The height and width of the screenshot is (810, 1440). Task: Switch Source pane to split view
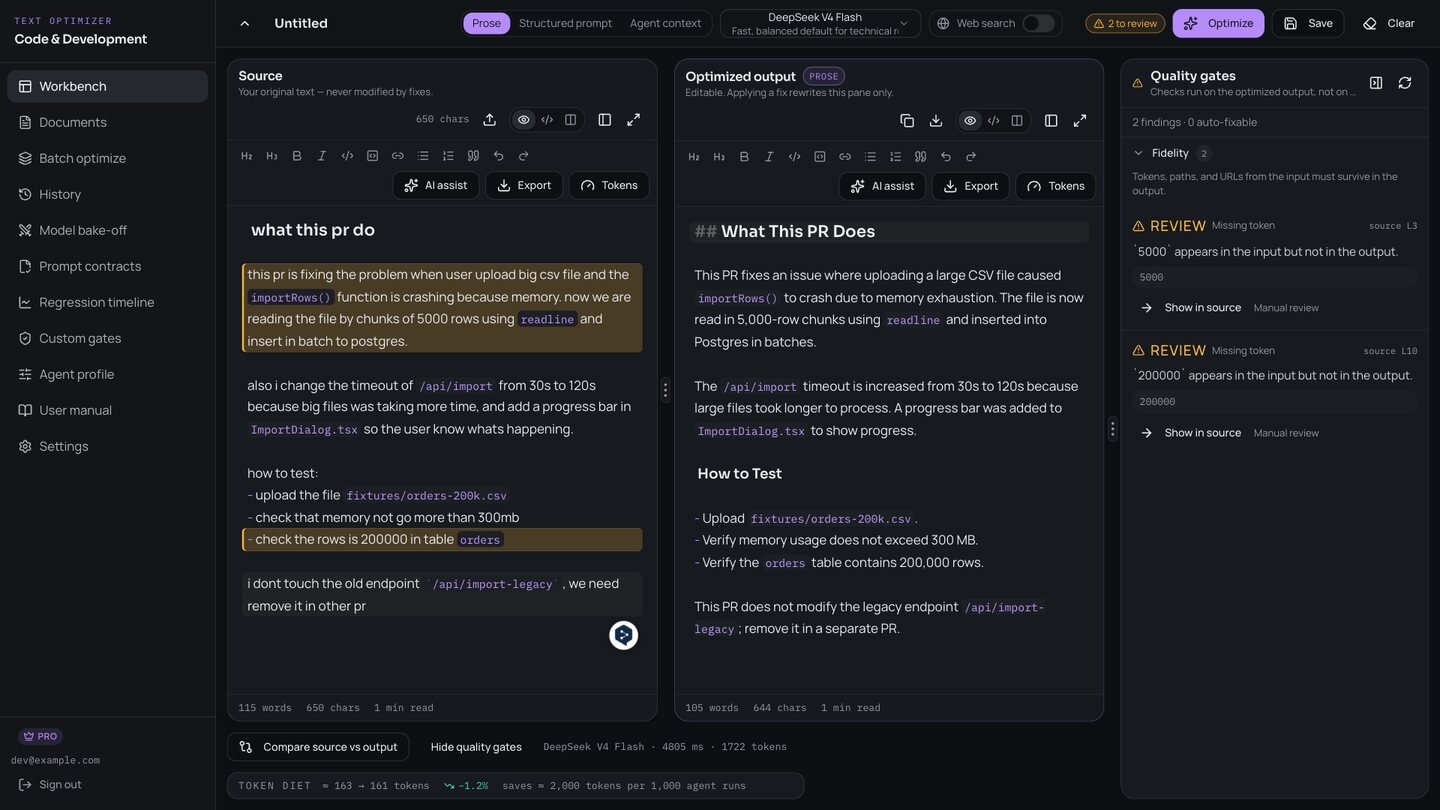point(570,120)
